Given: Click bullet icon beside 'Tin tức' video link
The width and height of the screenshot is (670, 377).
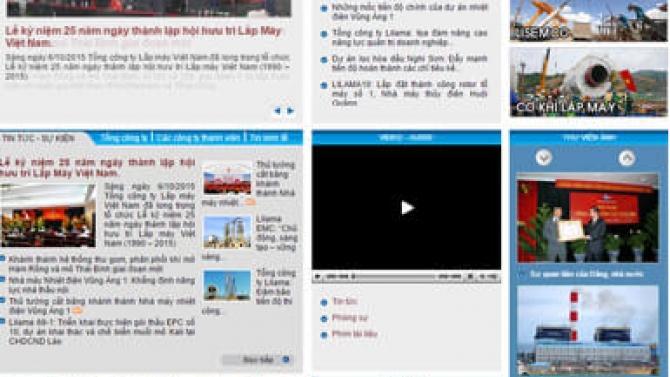Looking at the screenshot, I should (x=324, y=302).
